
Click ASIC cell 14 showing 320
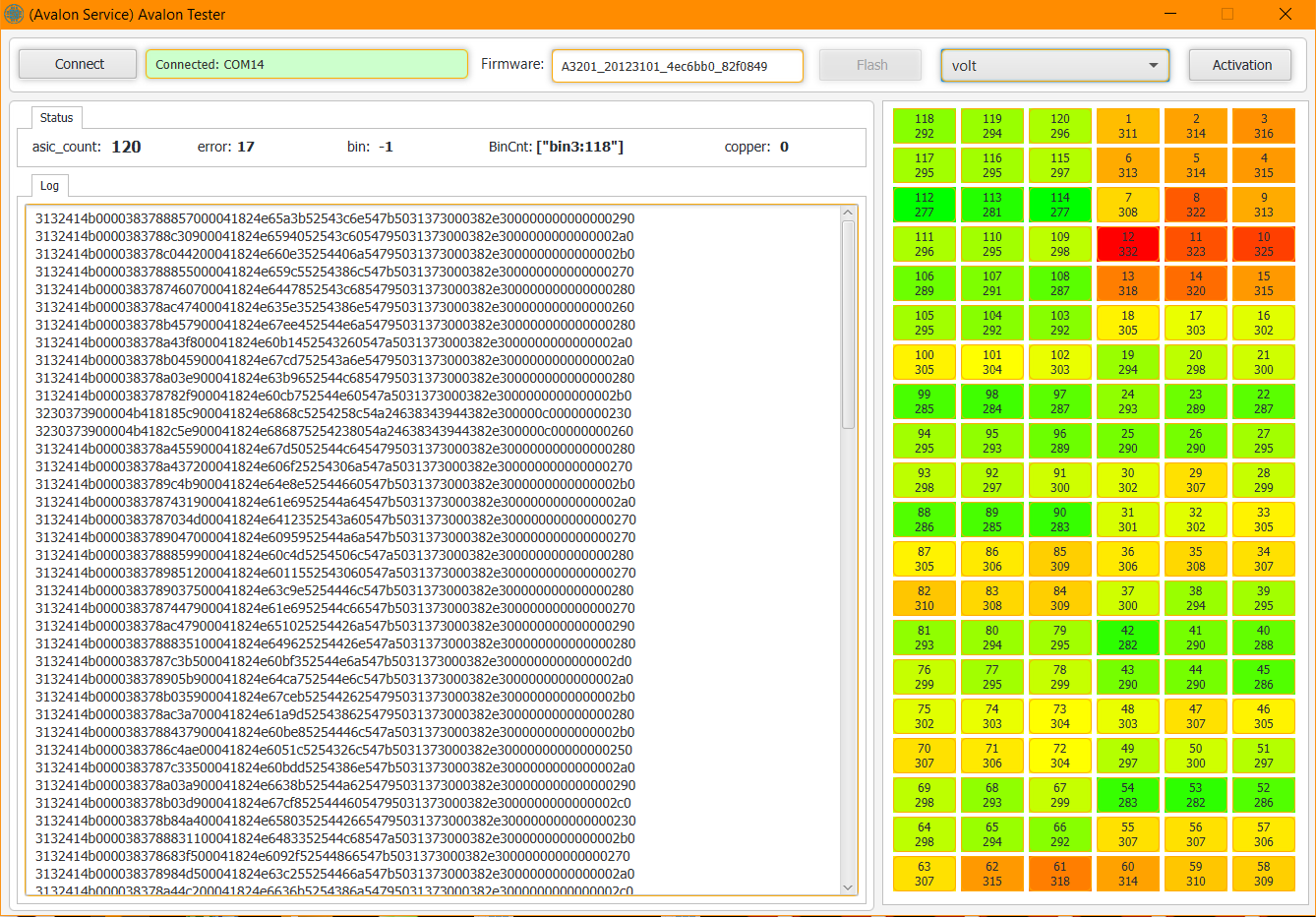tap(1196, 283)
